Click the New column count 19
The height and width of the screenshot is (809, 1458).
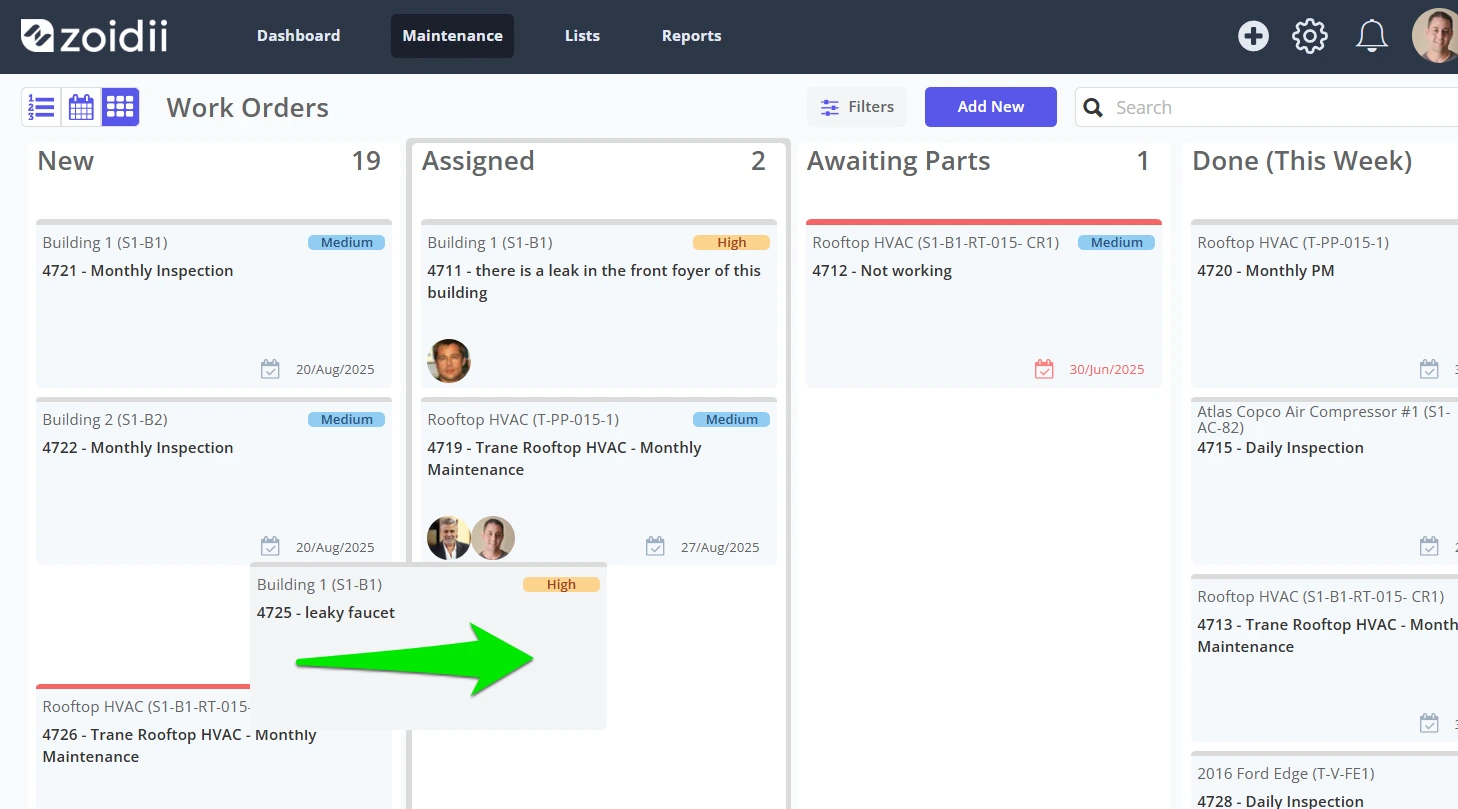[x=366, y=161]
